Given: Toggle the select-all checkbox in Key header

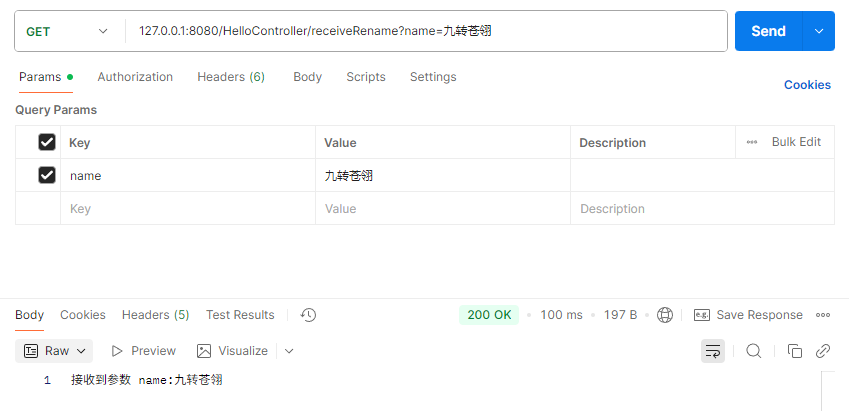Looking at the screenshot, I should click(x=47, y=142).
